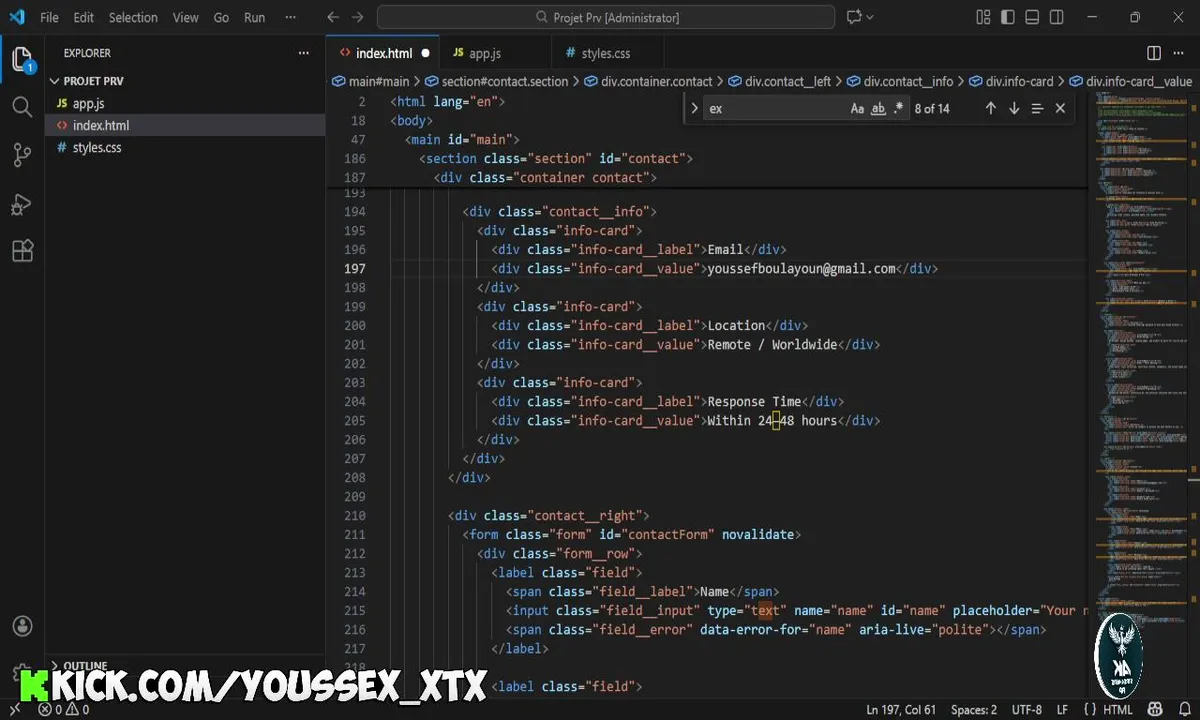Open the Explorer view in the activity bar
Screen dimensions: 1200x720
pyautogui.click(x=22, y=60)
